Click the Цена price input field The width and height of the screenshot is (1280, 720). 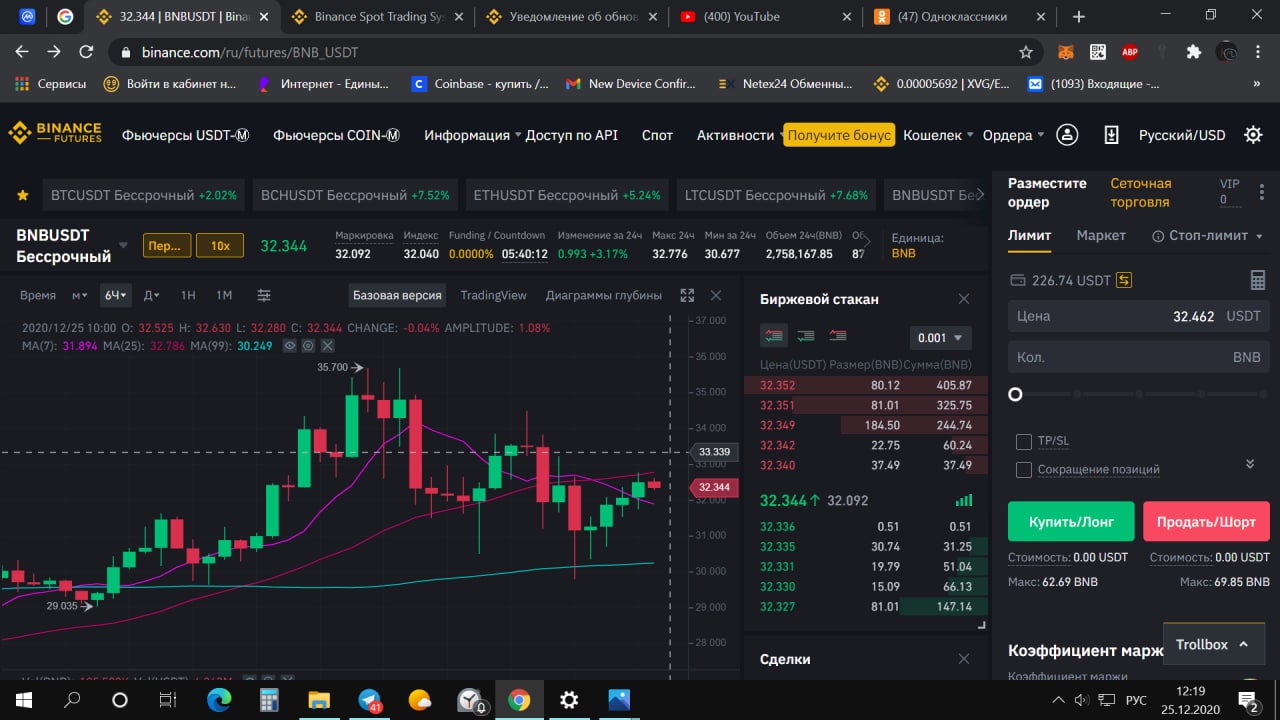[1138, 316]
